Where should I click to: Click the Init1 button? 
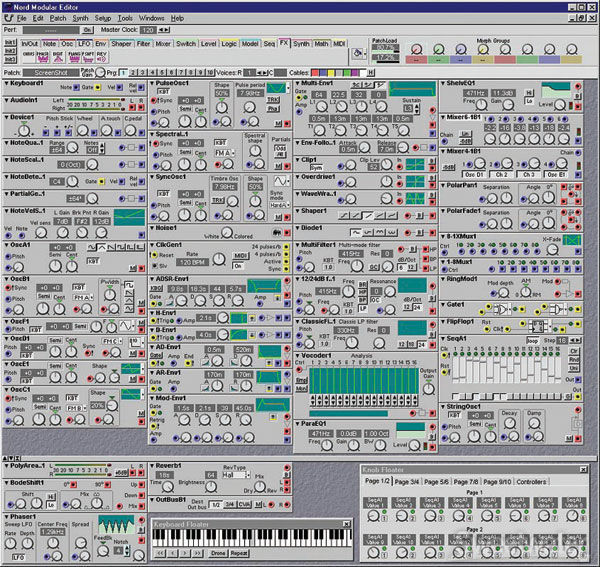pos(10,42)
